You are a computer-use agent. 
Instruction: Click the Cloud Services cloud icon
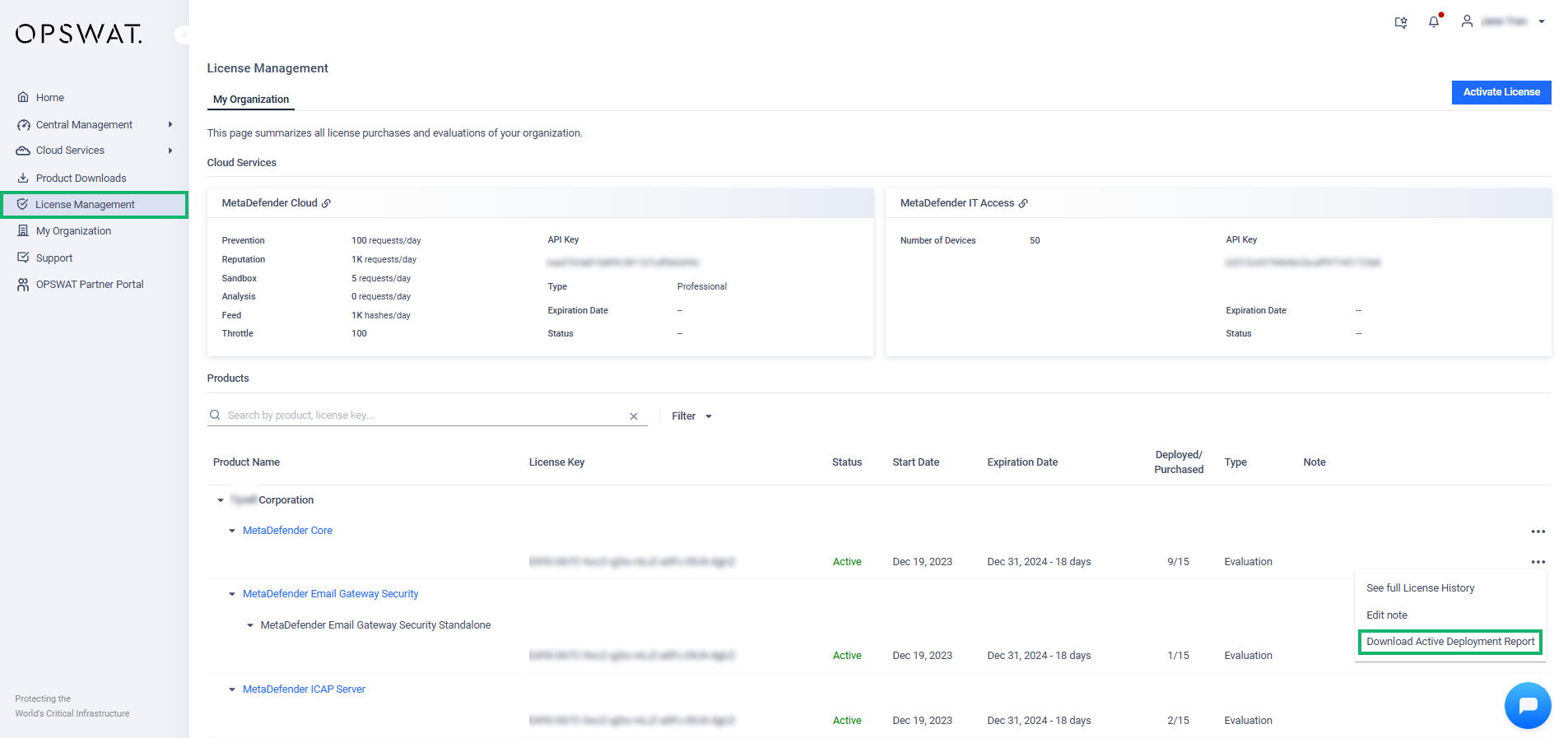pyautogui.click(x=23, y=151)
